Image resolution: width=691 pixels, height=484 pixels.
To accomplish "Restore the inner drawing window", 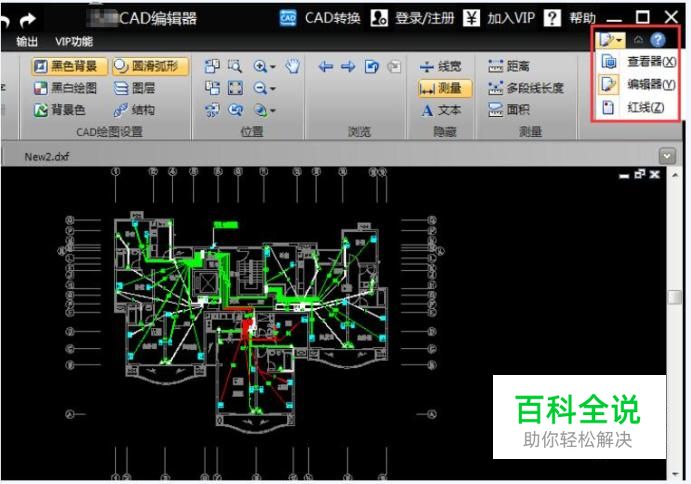I will [x=639, y=175].
